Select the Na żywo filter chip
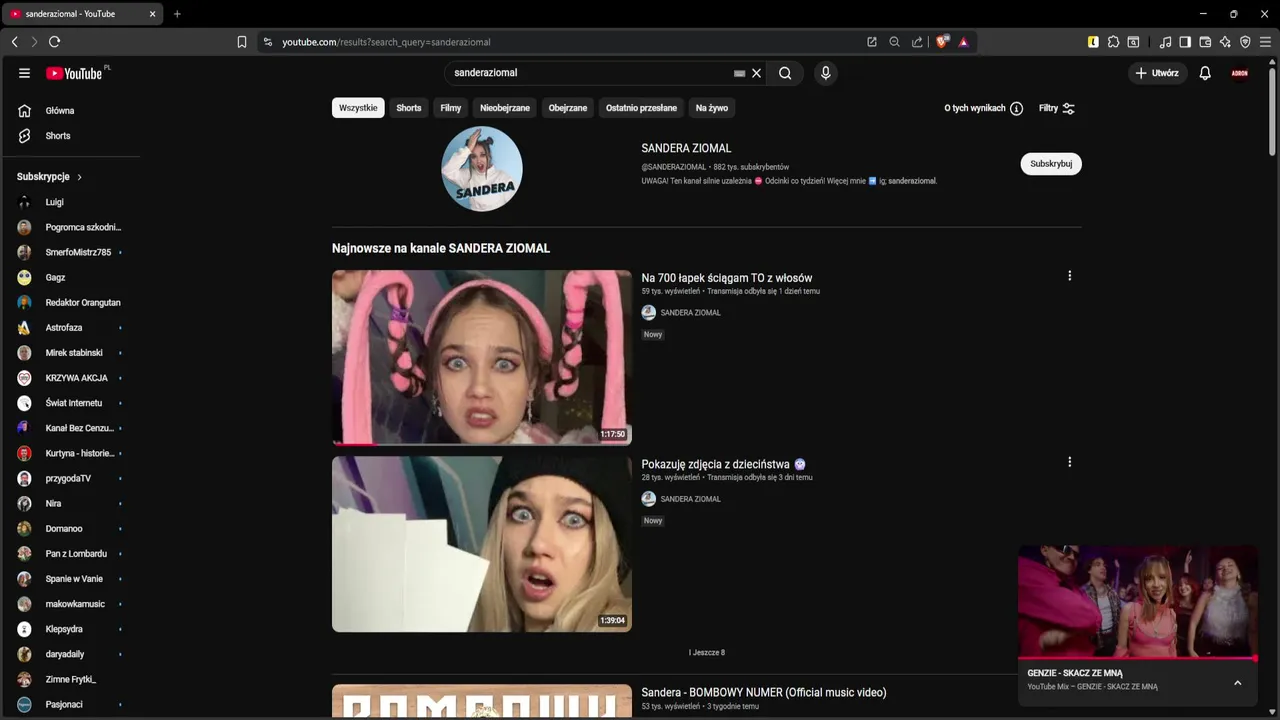Screen dimensions: 1280x720 point(712,108)
